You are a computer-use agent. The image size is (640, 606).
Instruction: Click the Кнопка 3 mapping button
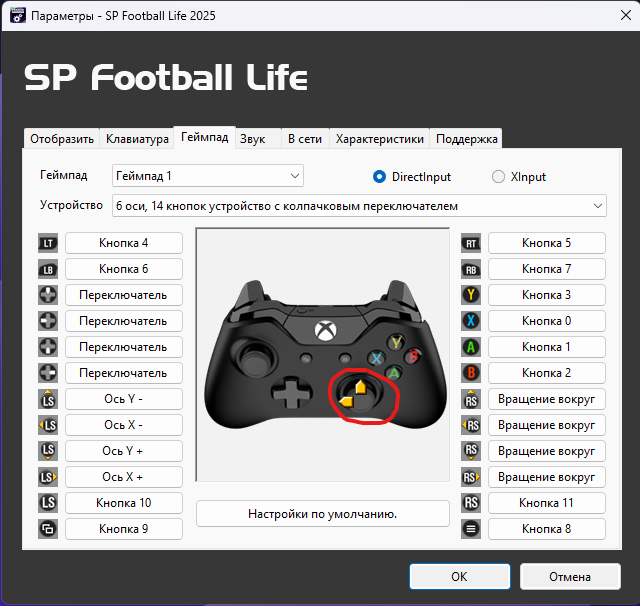[547, 295]
